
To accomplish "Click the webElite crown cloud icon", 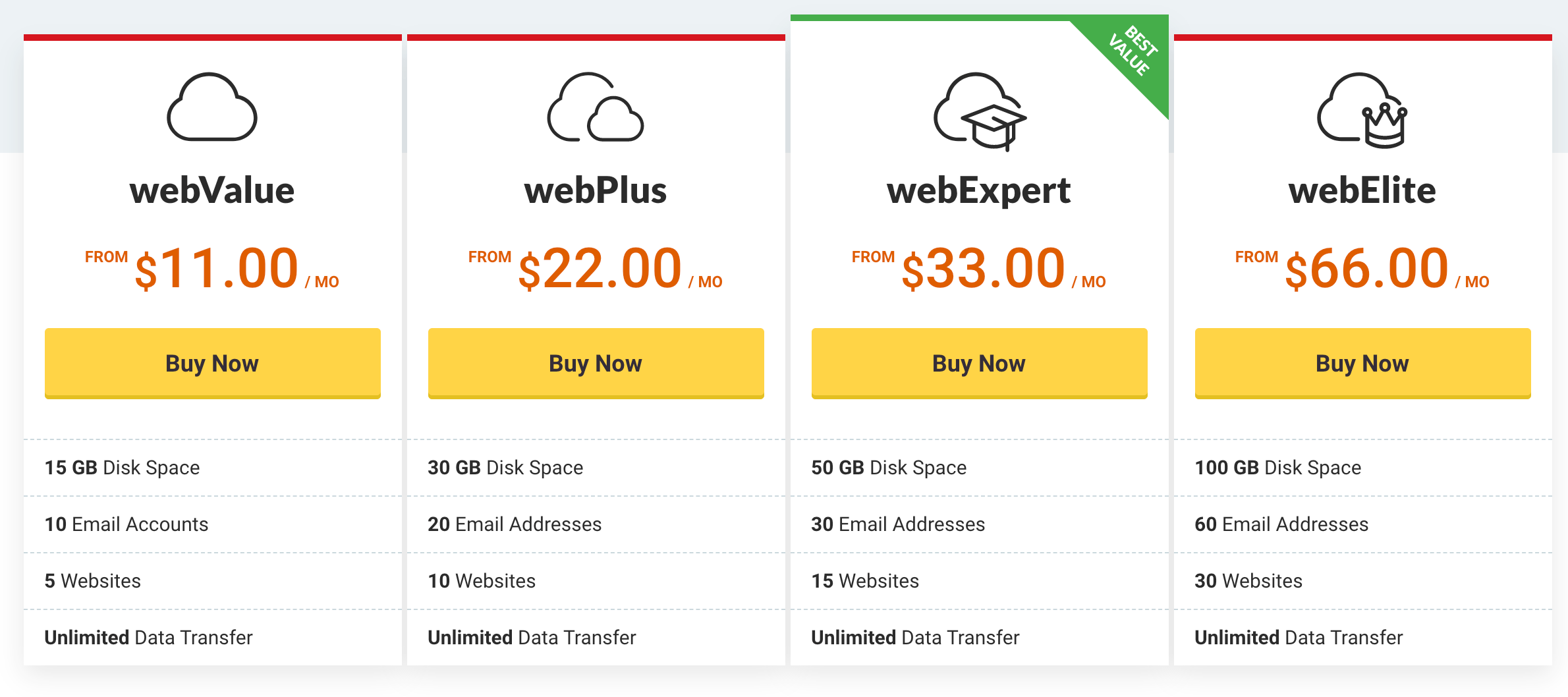I will [1361, 110].
